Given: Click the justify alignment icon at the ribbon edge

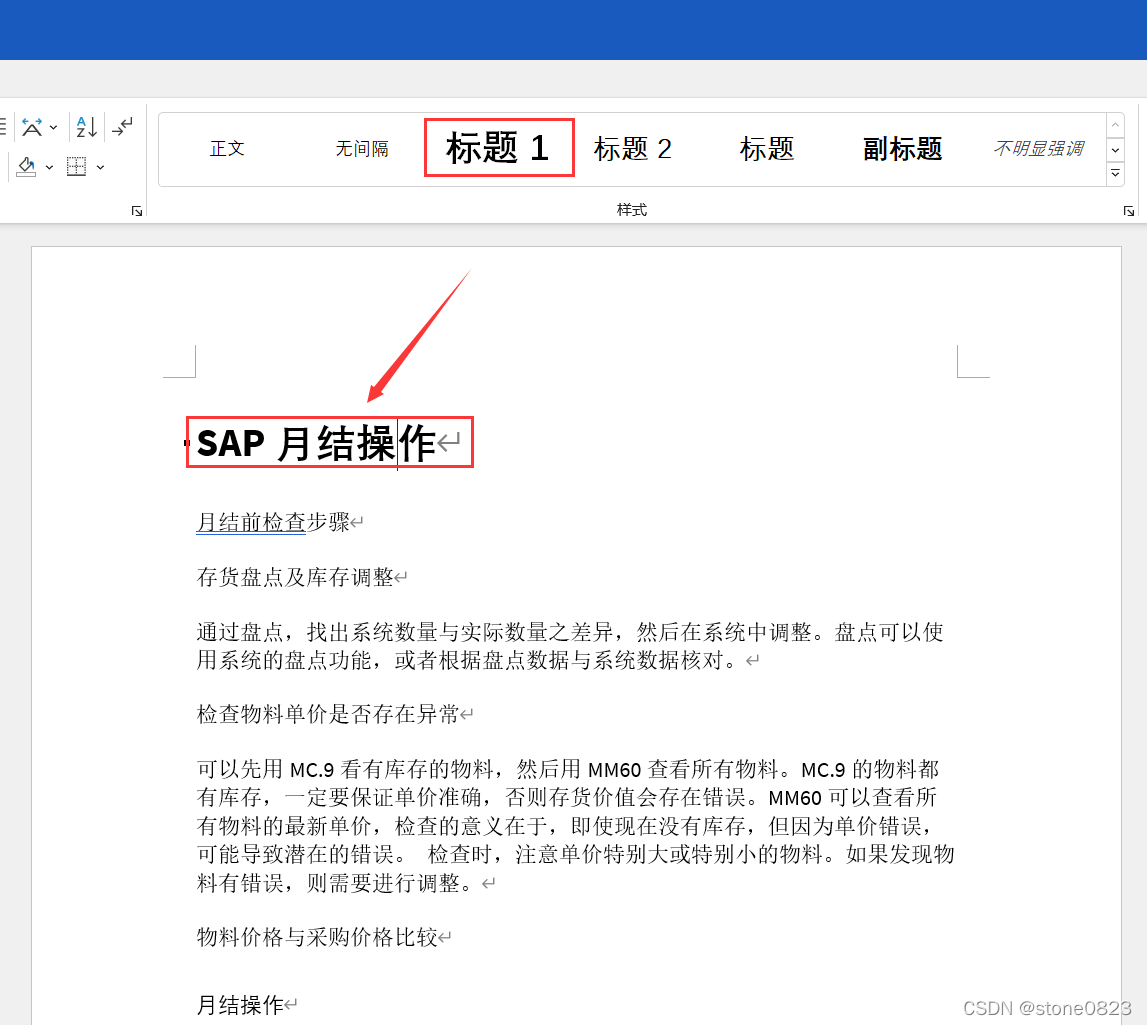Looking at the screenshot, I should 3,127.
